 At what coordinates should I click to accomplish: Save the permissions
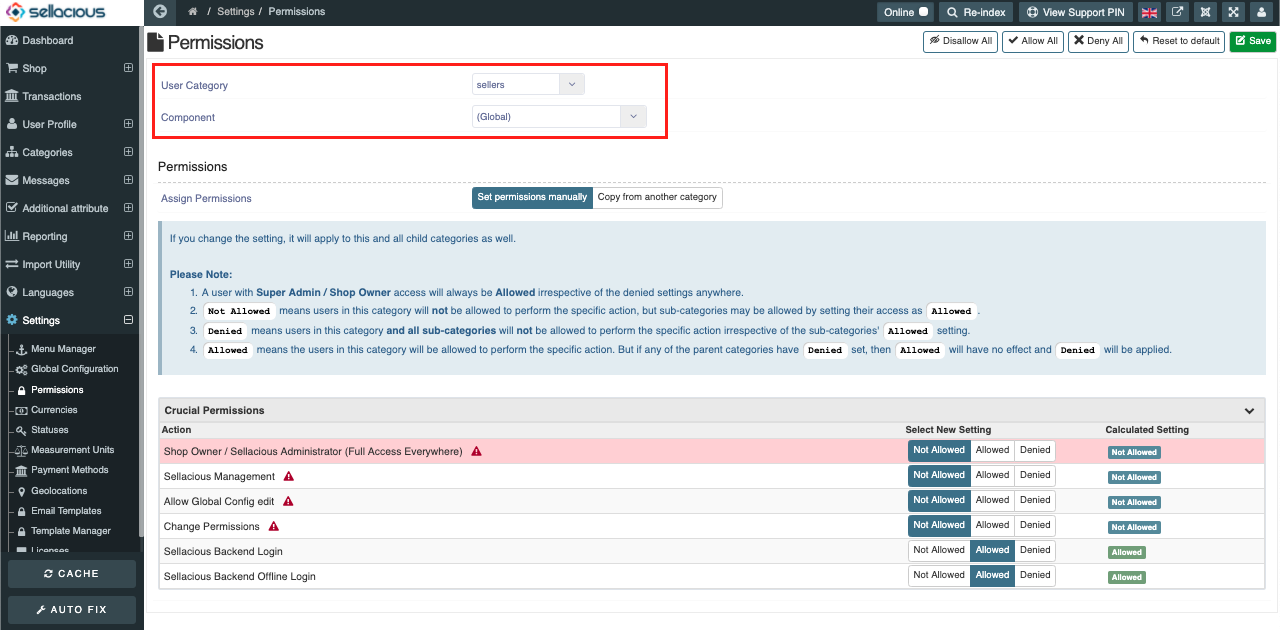[x=1252, y=41]
